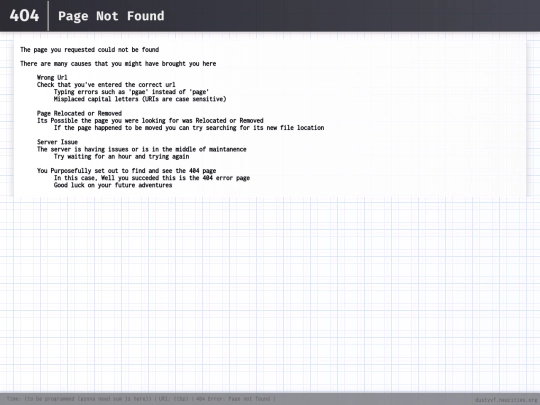Click the large '404' header number

click(x=24, y=15)
